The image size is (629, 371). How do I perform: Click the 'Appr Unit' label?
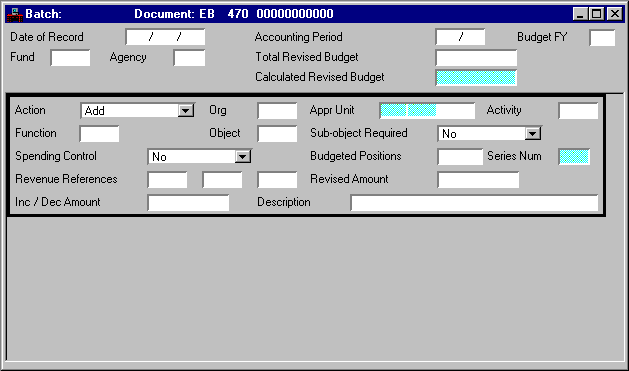pos(332,110)
